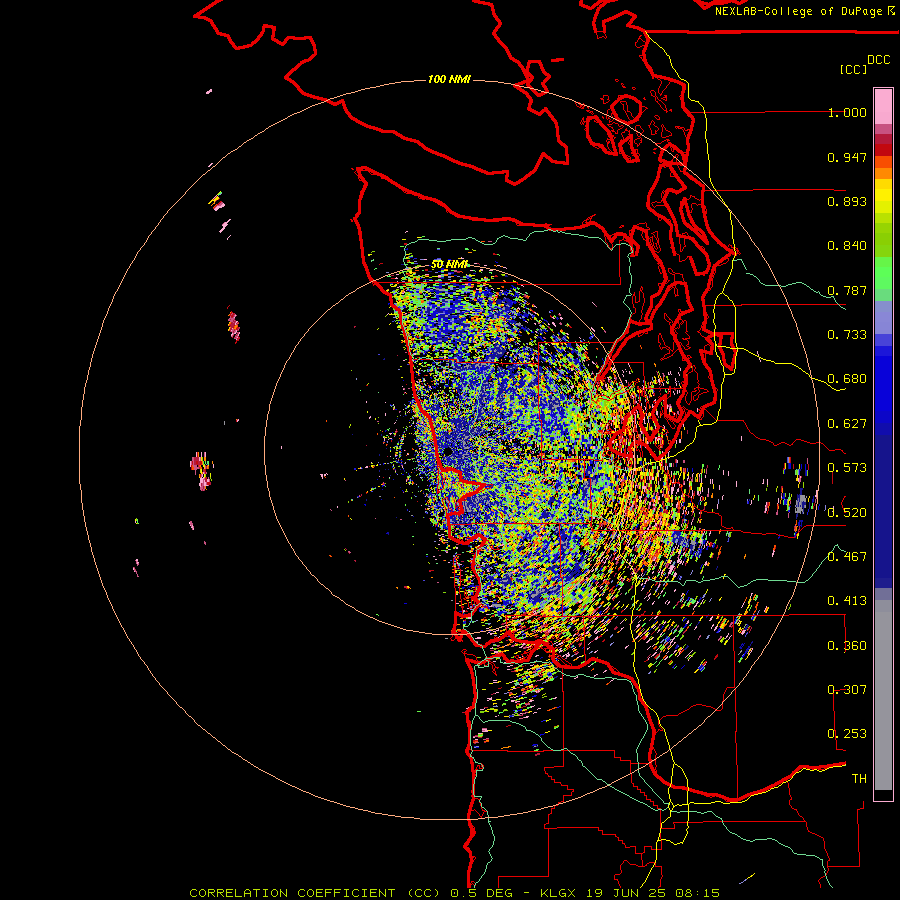The height and width of the screenshot is (900, 900).
Task: Click the DCC legend title
Action: (879, 60)
